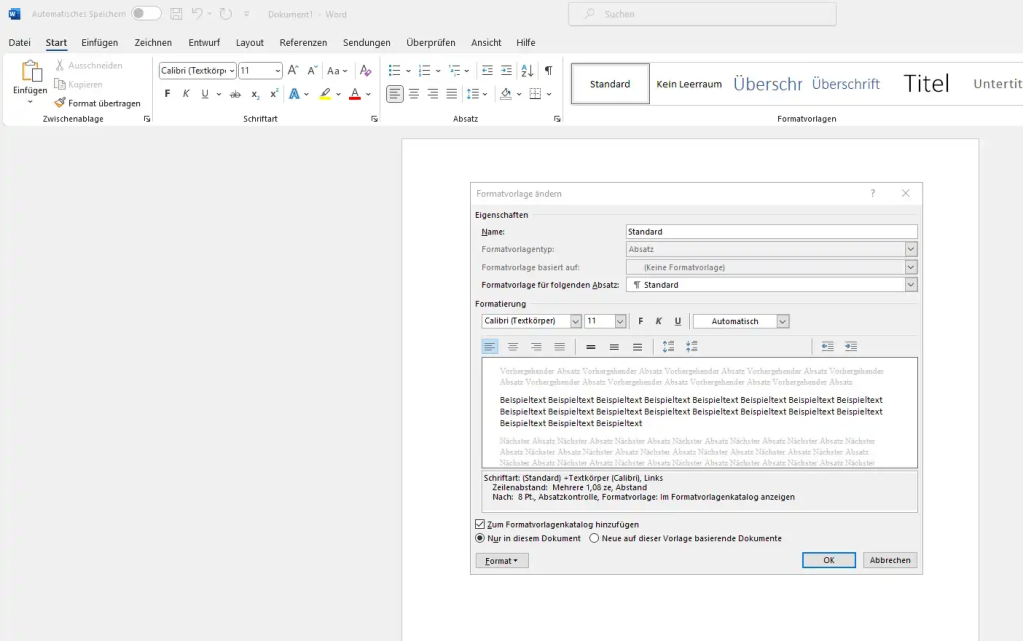Keep Nur in diesem Dokument selected
The image size is (1023, 641).
[x=481, y=538]
